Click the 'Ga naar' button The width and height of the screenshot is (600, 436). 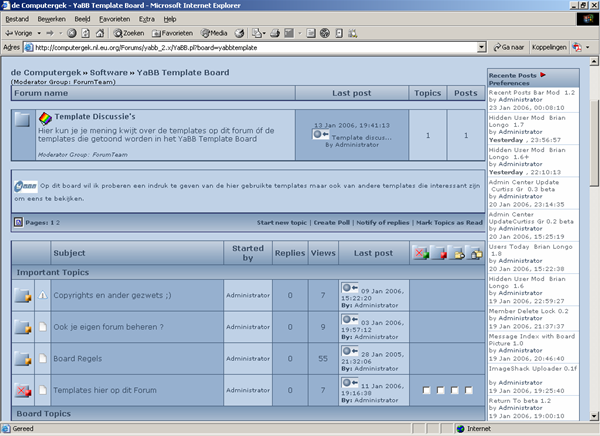(509, 47)
